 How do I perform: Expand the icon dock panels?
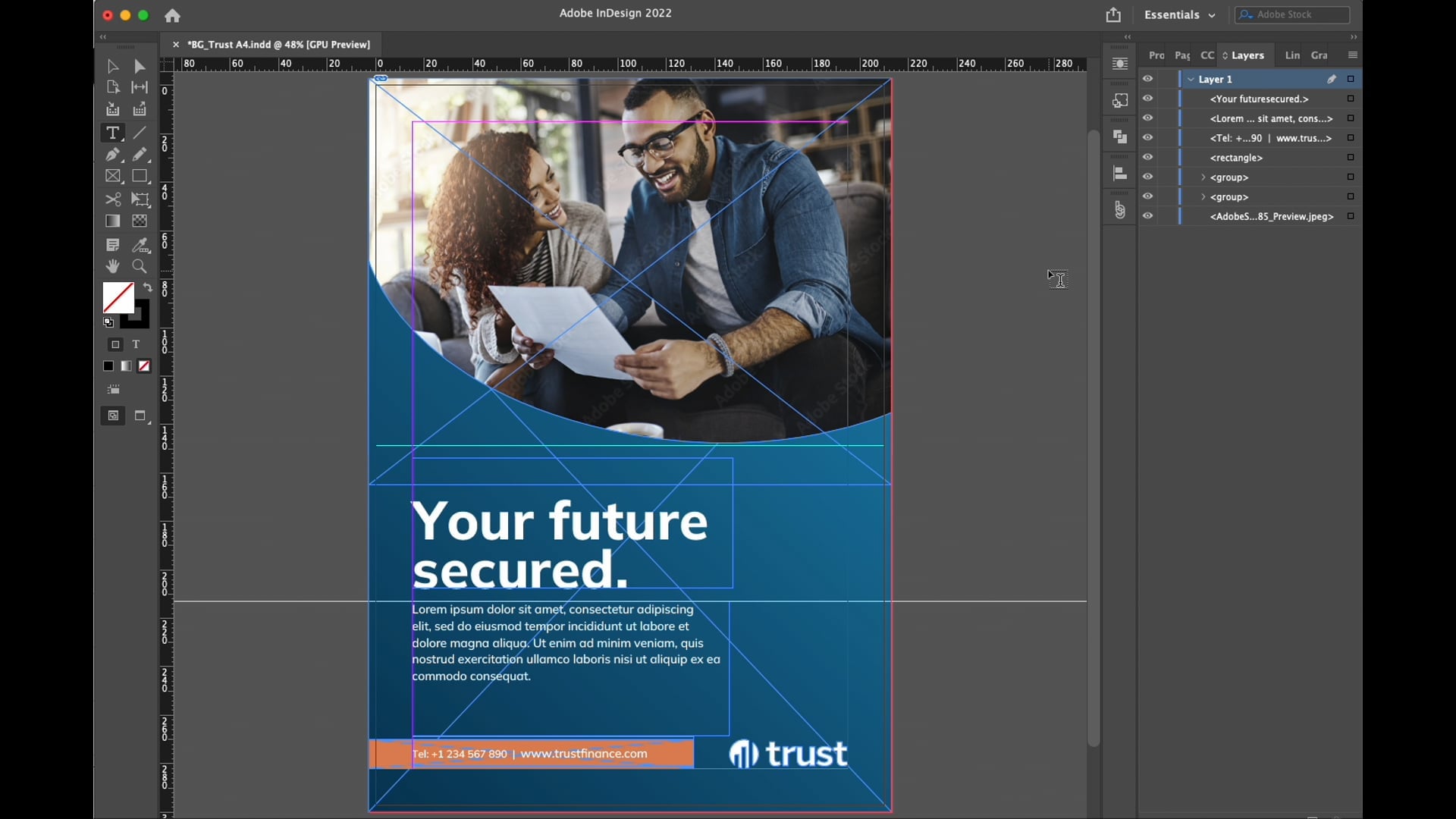(1128, 37)
